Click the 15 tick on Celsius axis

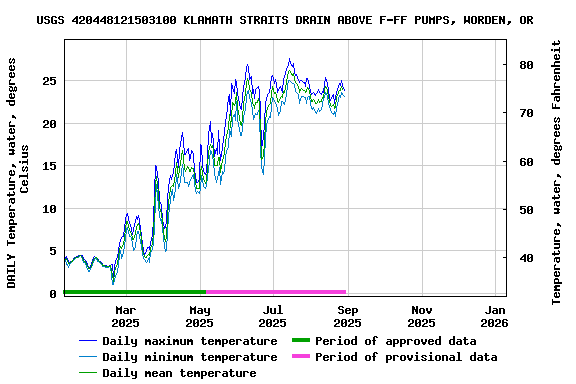click(x=50, y=166)
